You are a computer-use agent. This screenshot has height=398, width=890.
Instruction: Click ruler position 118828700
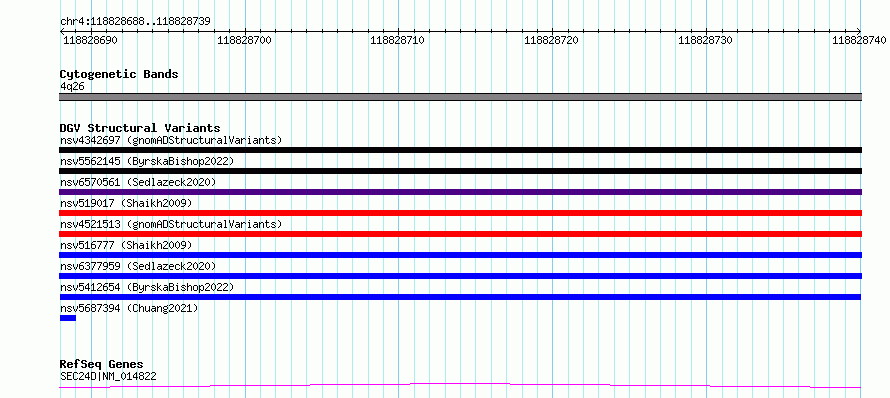(x=245, y=40)
